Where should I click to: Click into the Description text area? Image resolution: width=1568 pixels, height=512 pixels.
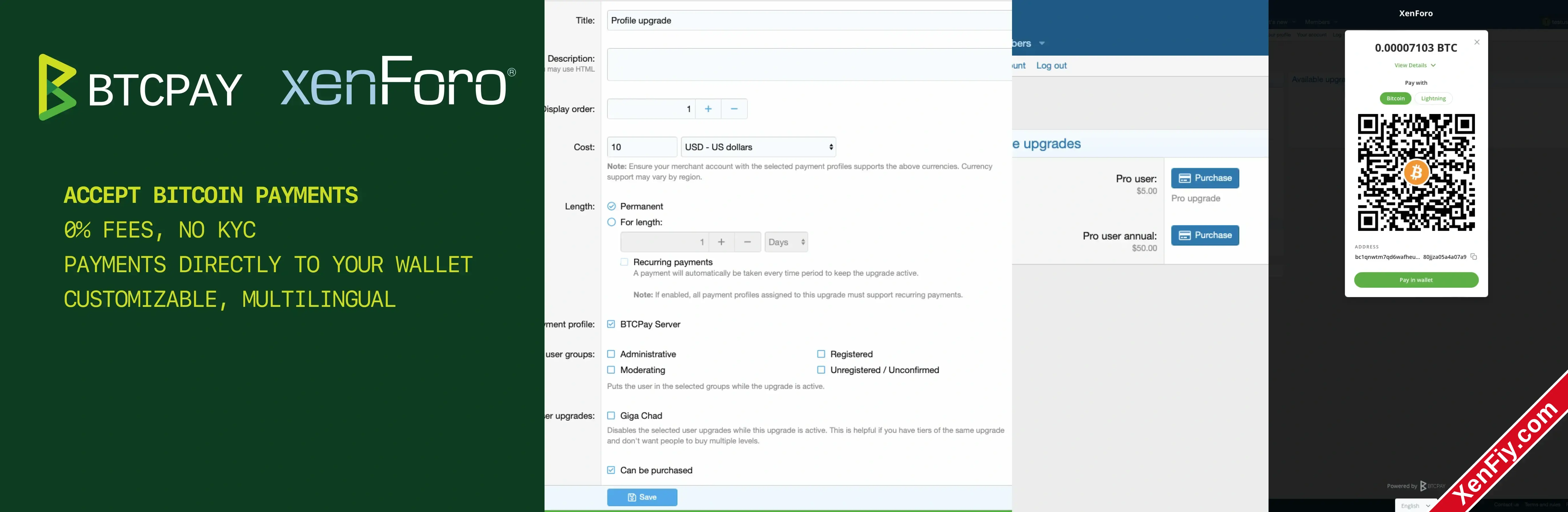(x=809, y=65)
